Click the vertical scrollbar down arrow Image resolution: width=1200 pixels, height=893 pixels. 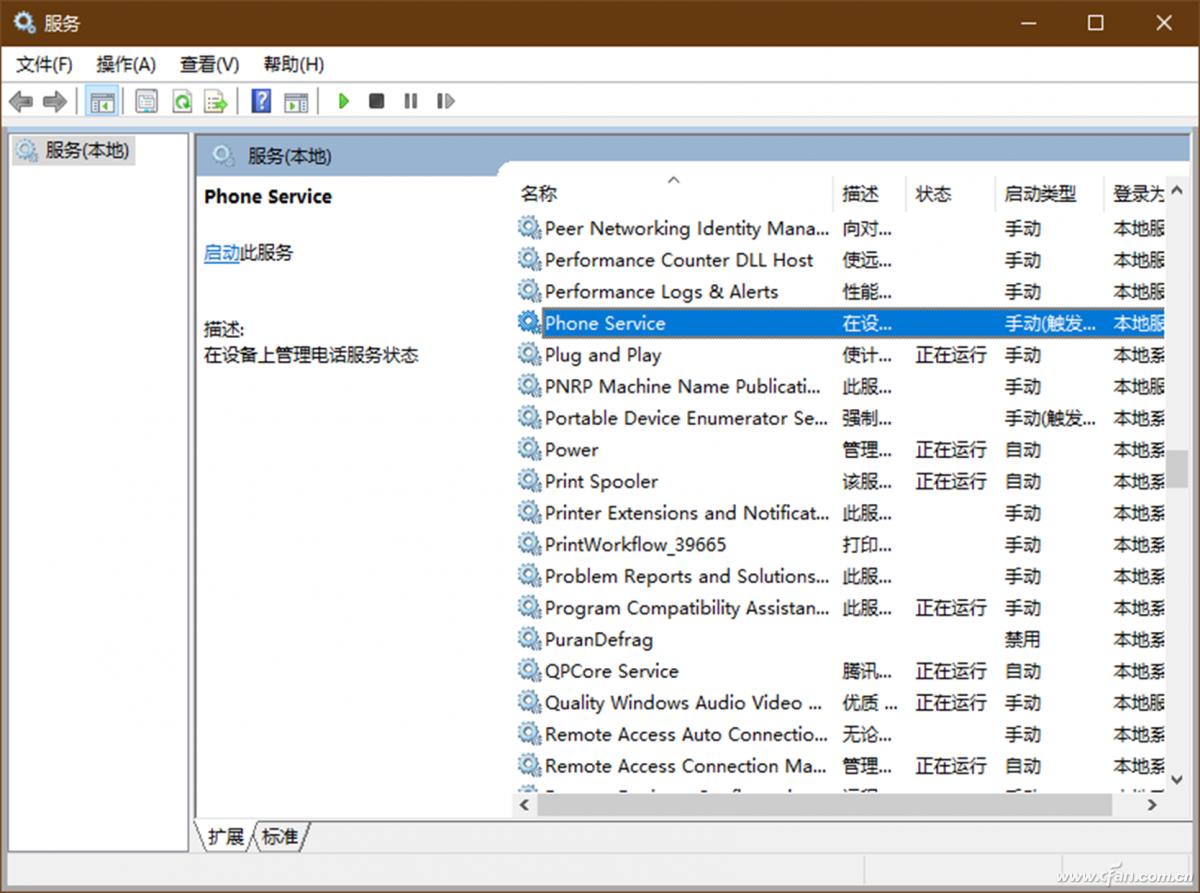tap(1177, 780)
